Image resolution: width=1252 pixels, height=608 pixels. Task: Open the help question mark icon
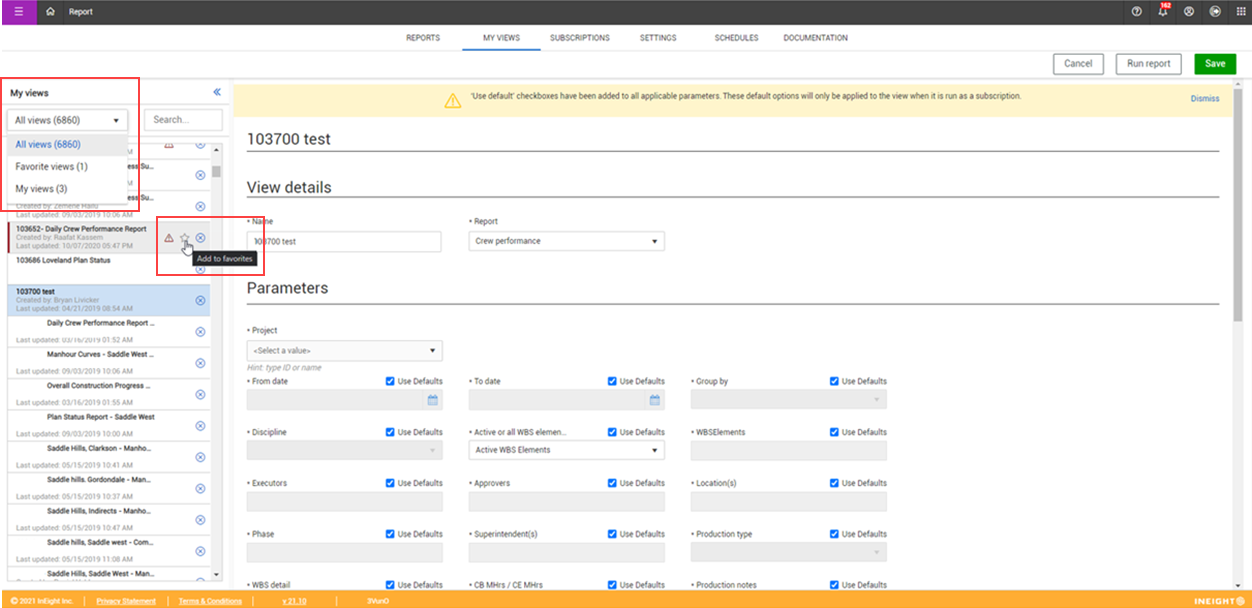point(1136,12)
